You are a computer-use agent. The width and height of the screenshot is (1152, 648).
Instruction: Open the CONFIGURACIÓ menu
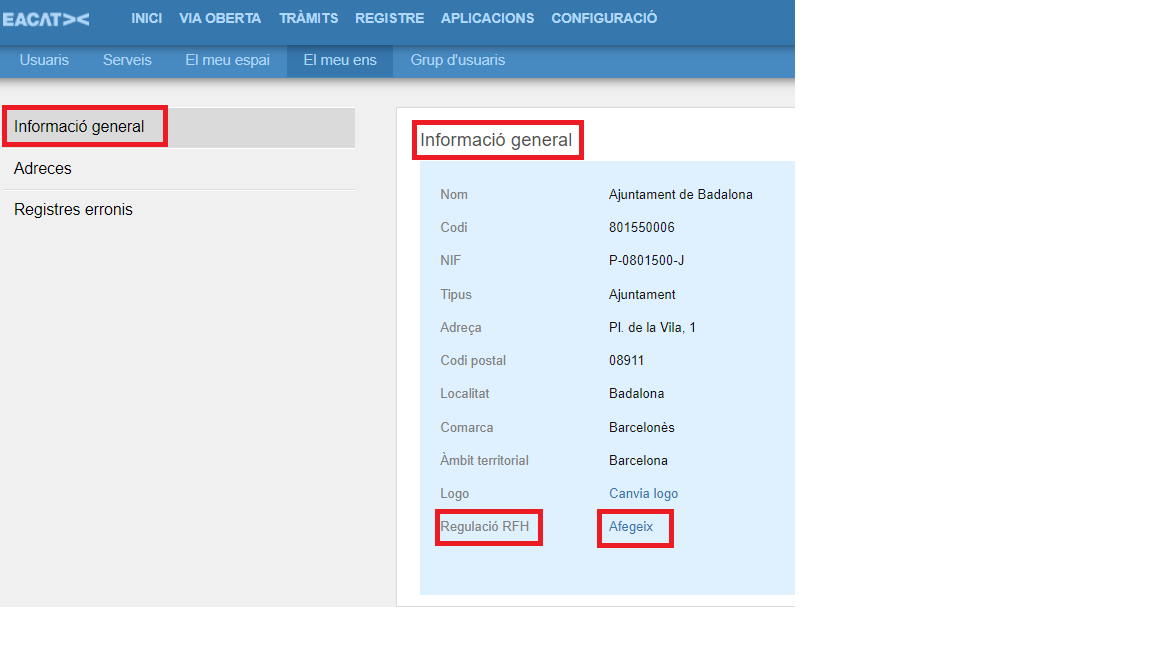604,18
